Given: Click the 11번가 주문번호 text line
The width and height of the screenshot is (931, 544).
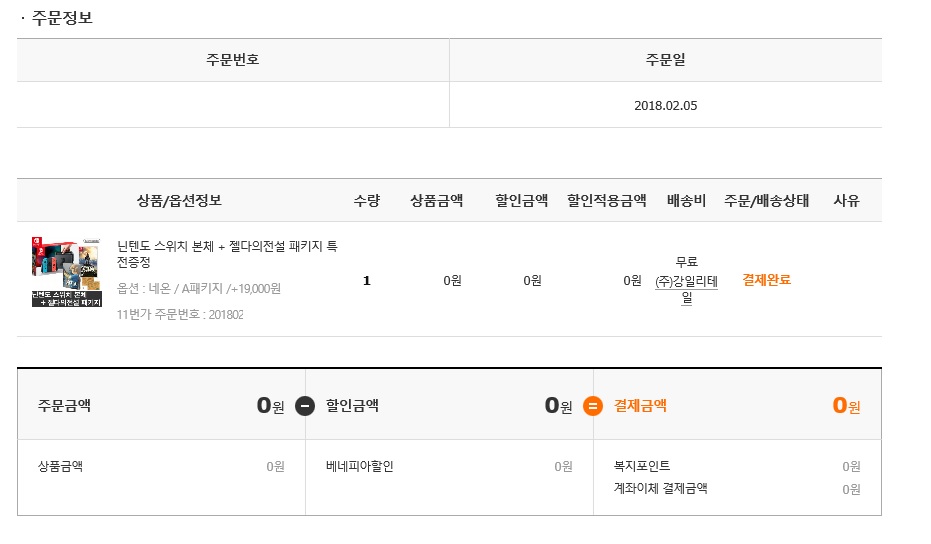Looking at the screenshot, I should click(180, 314).
